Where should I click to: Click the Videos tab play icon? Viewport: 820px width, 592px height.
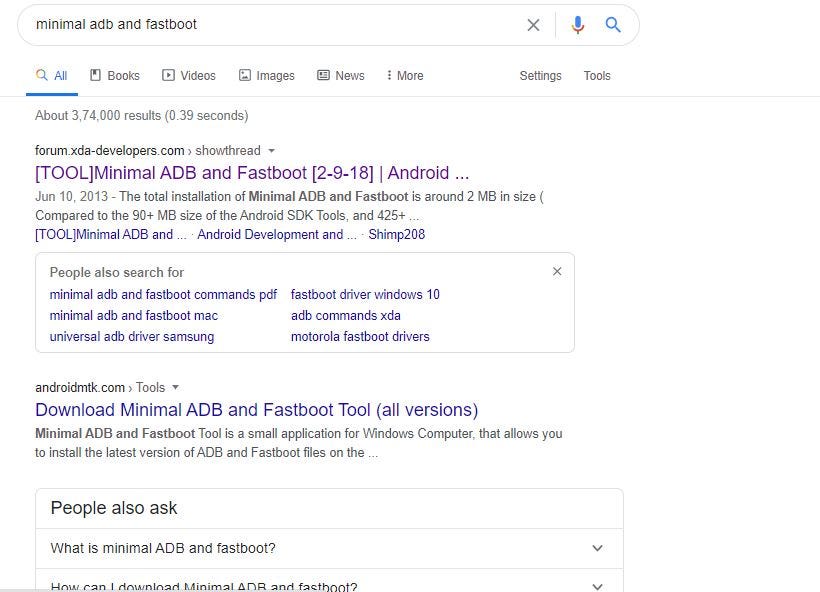pos(168,75)
